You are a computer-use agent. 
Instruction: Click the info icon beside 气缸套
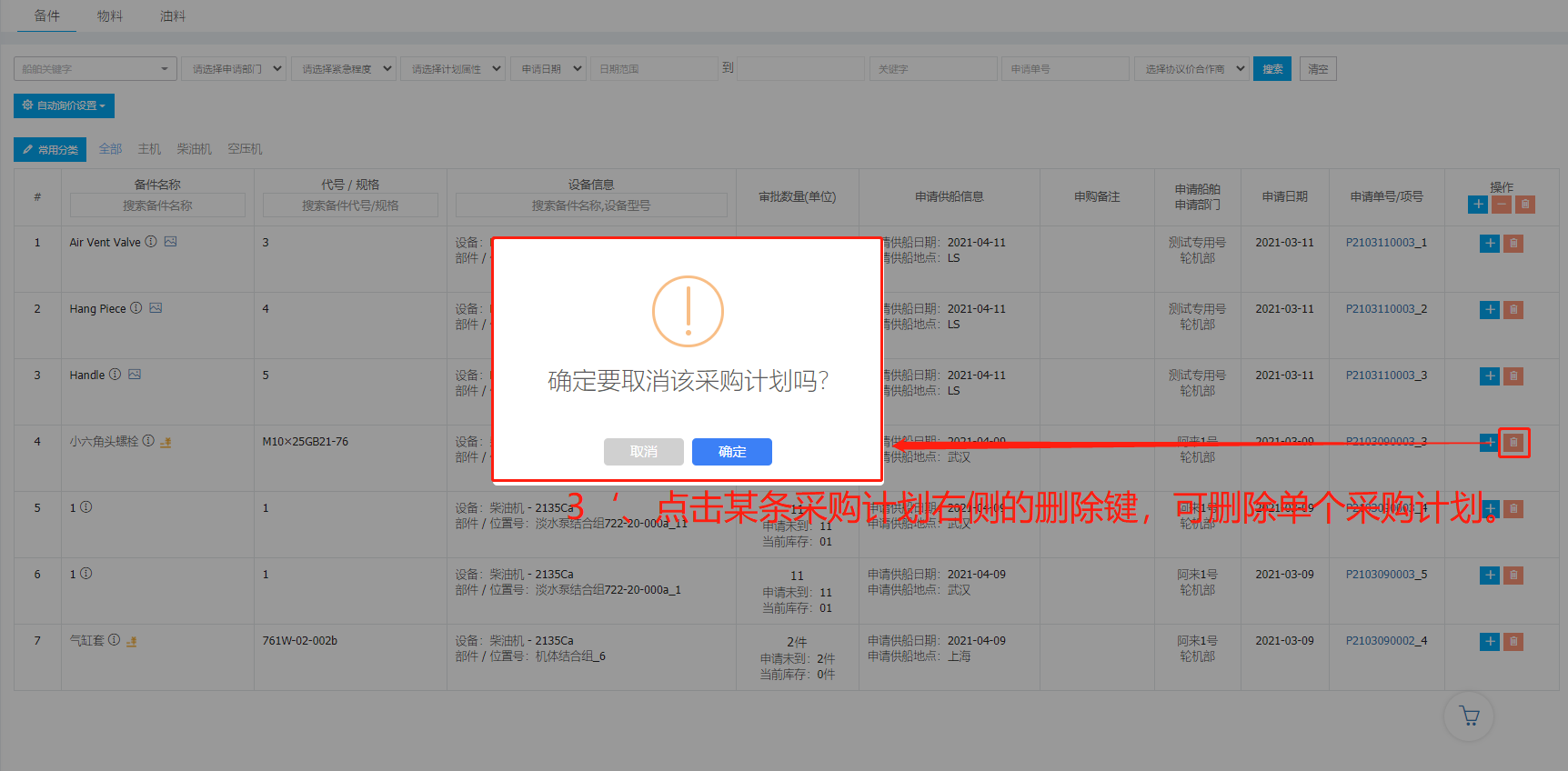[x=115, y=640]
